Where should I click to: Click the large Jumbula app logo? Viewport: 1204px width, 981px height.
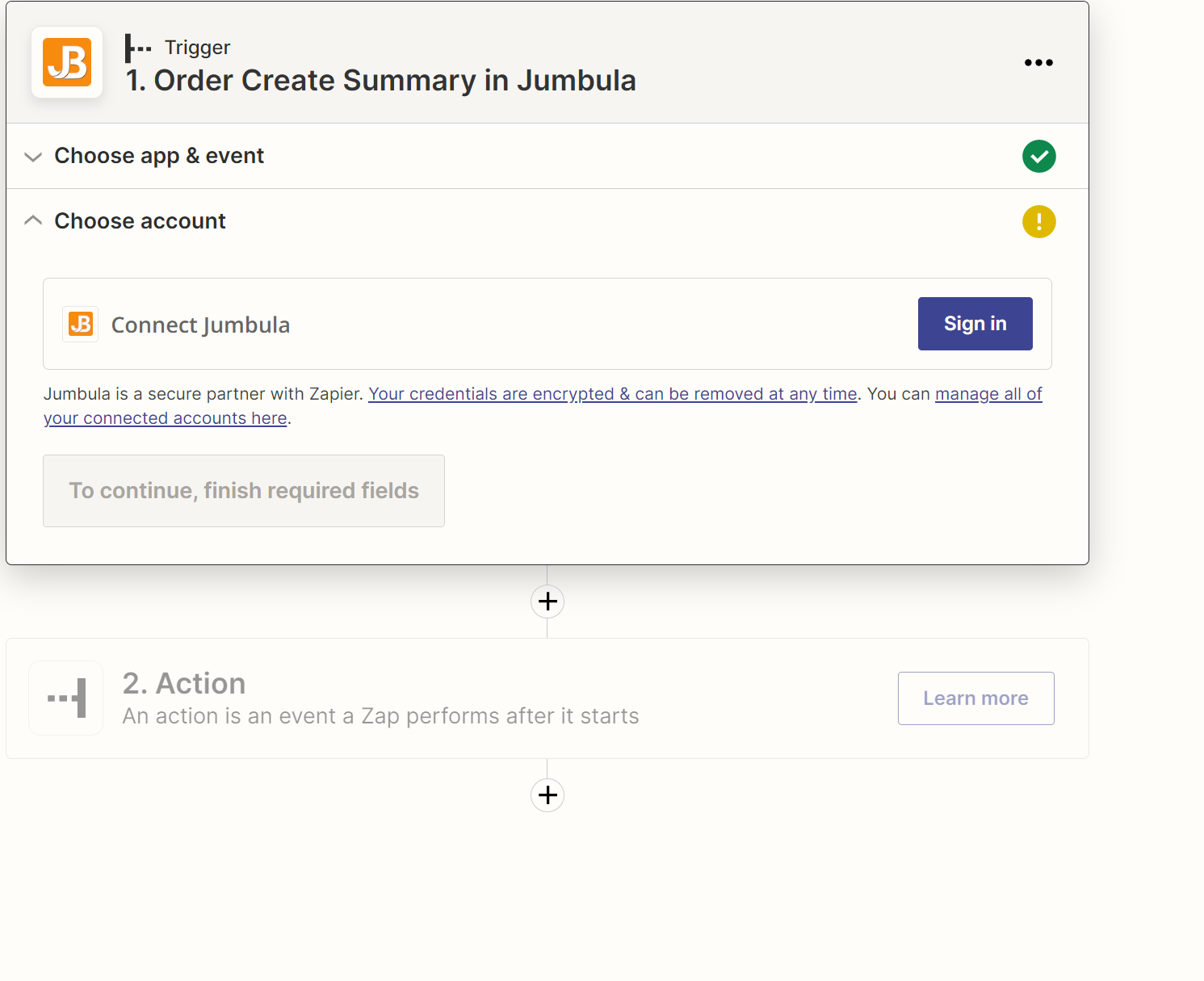[67, 62]
